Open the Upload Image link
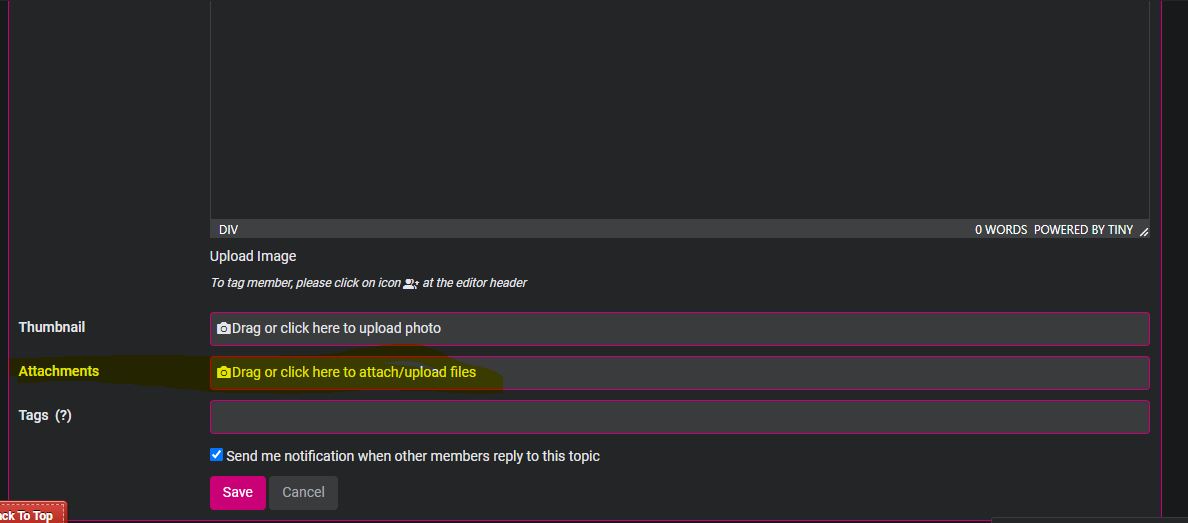This screenshot has height=523, width=1188. (x=253, y=256)
